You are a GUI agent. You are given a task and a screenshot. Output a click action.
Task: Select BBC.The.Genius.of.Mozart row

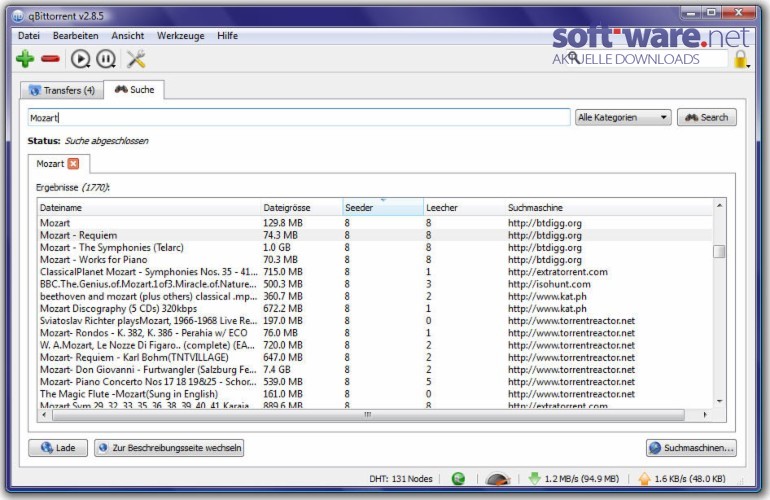click(x=375, y=284)
